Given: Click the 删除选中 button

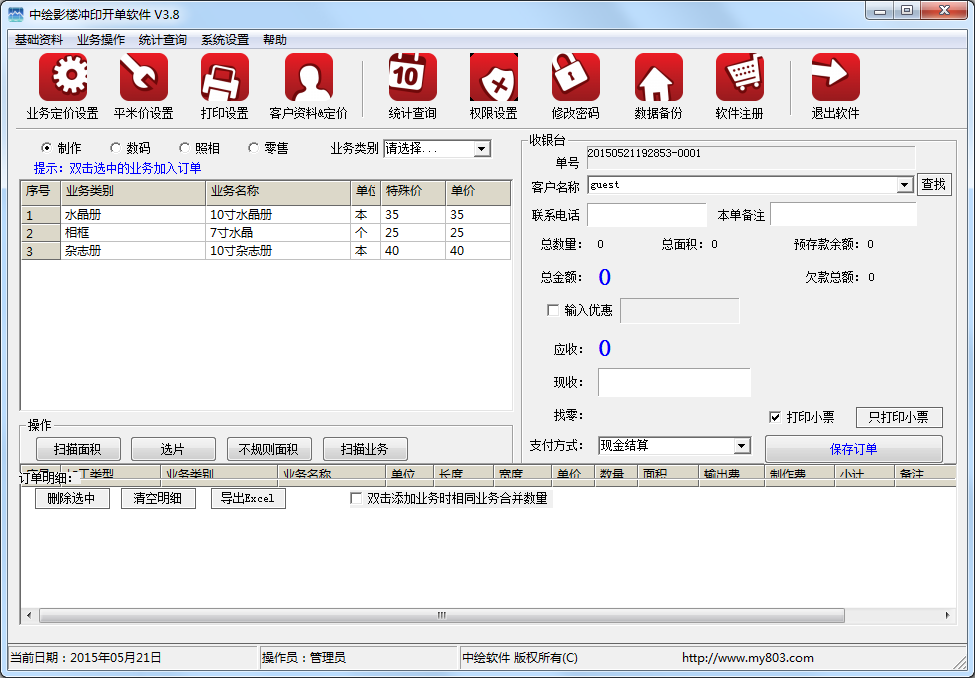Looking at the screenshot, I should 72,498.
